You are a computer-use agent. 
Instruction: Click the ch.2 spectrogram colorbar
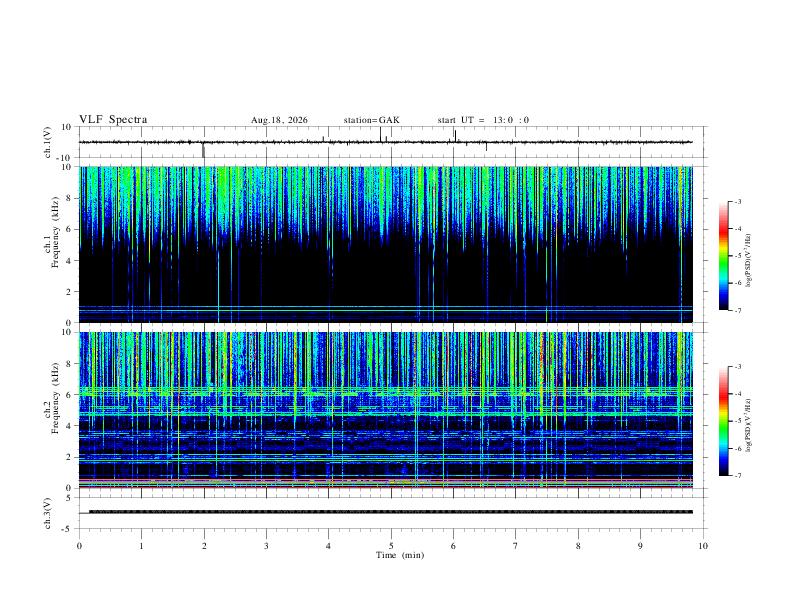click(723, 421)
